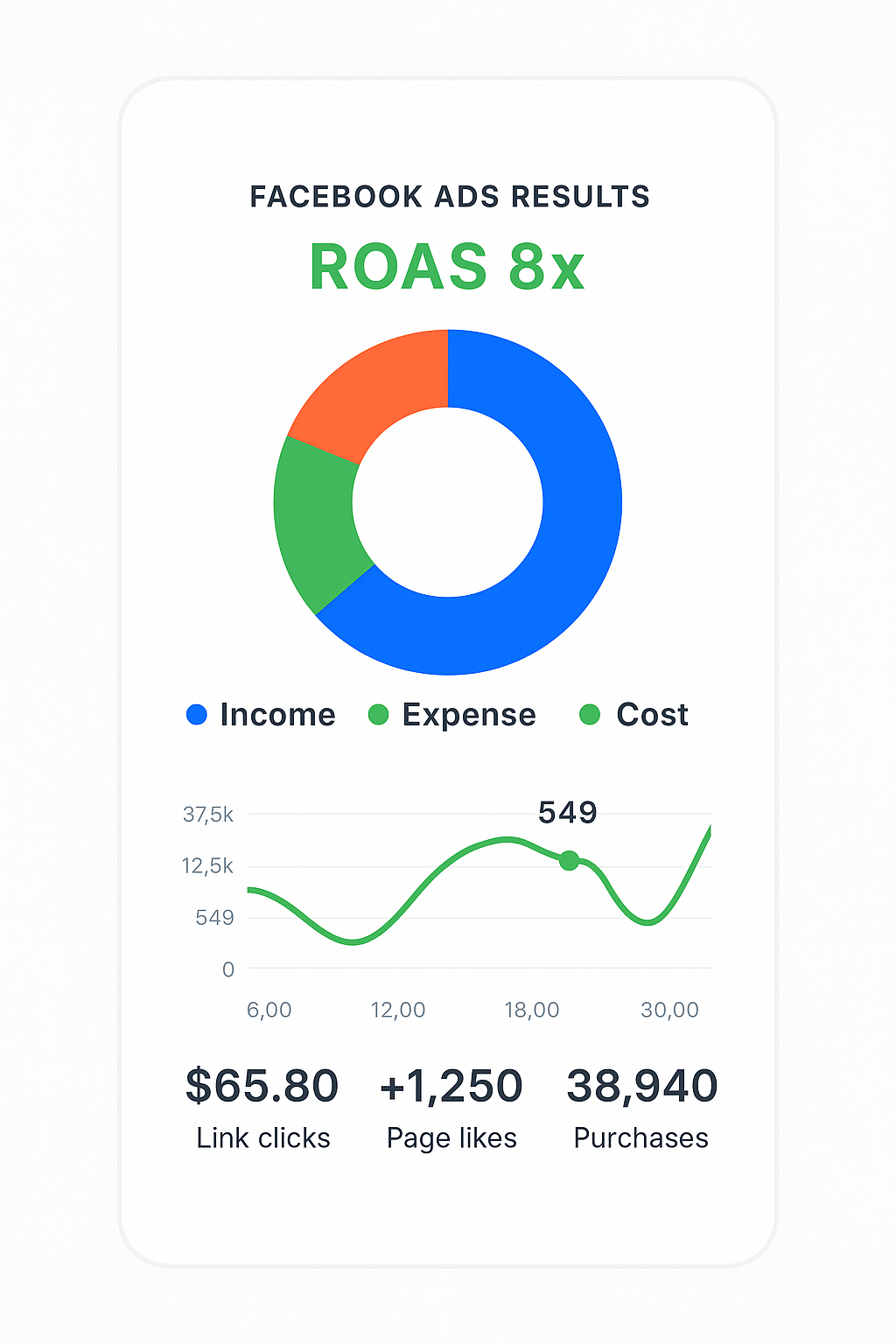Click the 'Purchases' label
Image resolution: width=896 pixels, height=1344 pixels.
(x=641, y=1137)
